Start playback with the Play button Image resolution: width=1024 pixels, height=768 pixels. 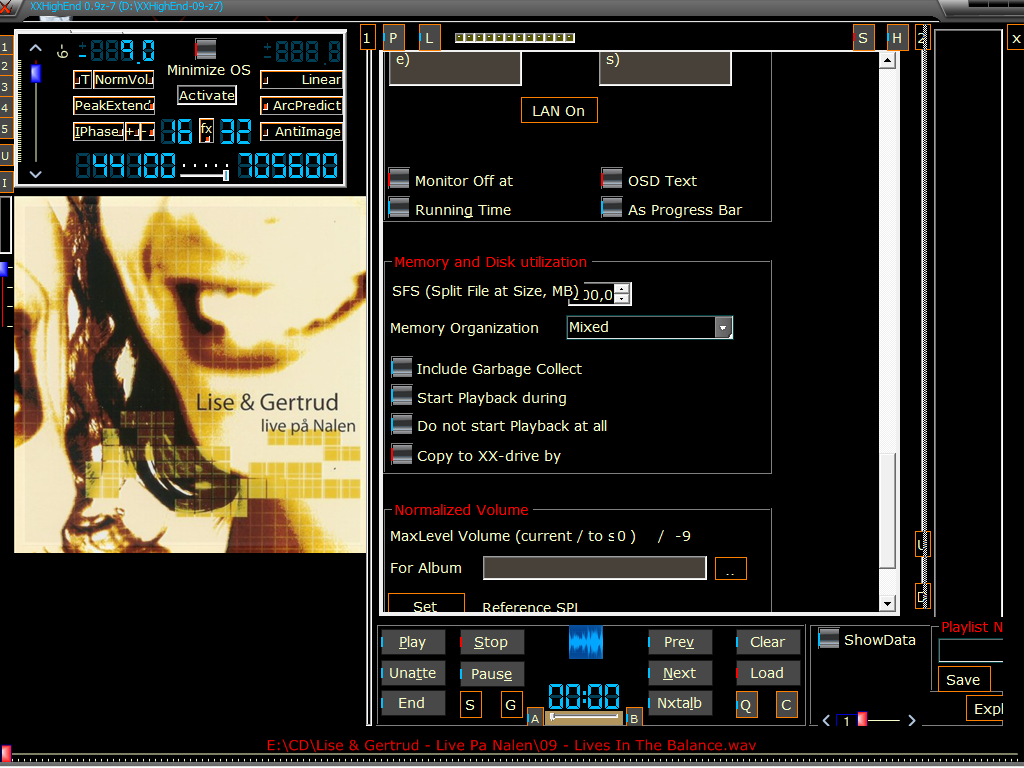tap(413, 642)
